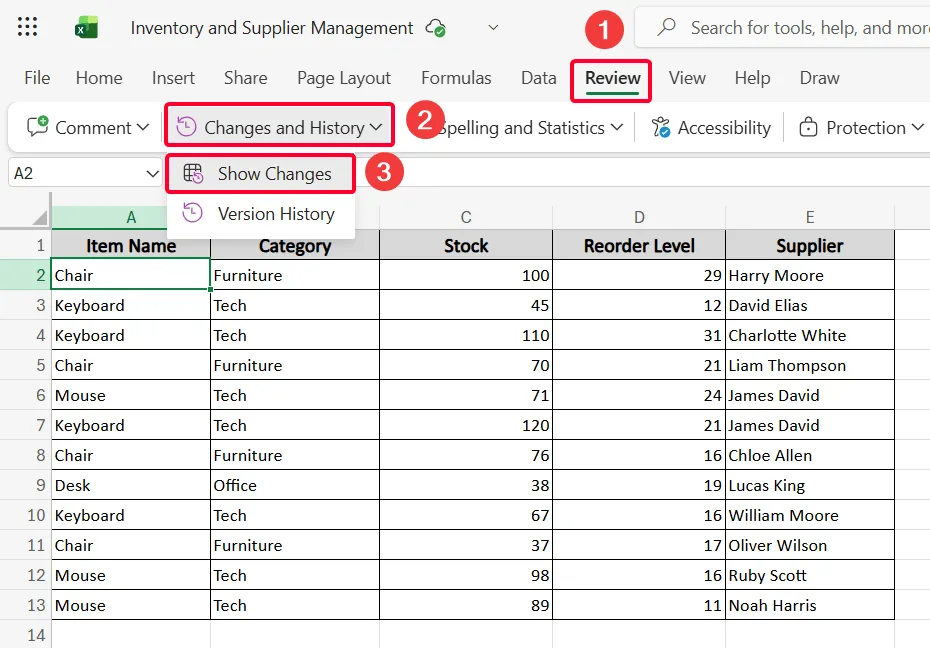Expand the Protection dropdown arrow
The height and width of the screenshot is (648, 930).
pos(918,127)
